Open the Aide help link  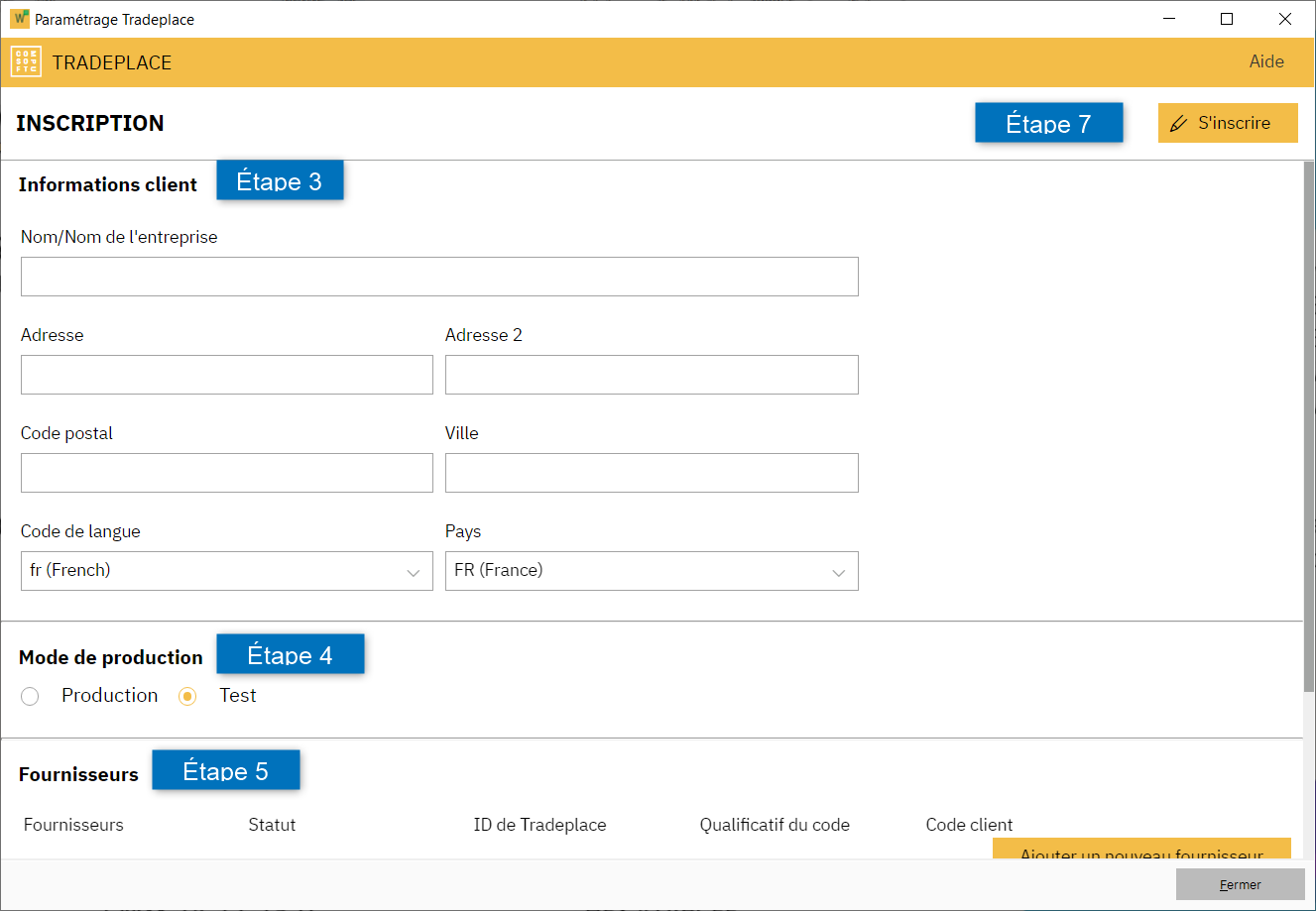tap(1266, 61)
